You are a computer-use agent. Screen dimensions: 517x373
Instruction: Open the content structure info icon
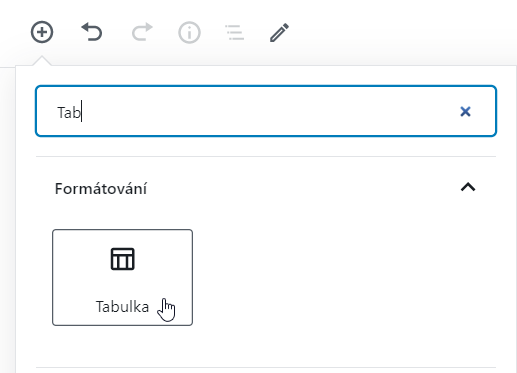coord(189,32)
